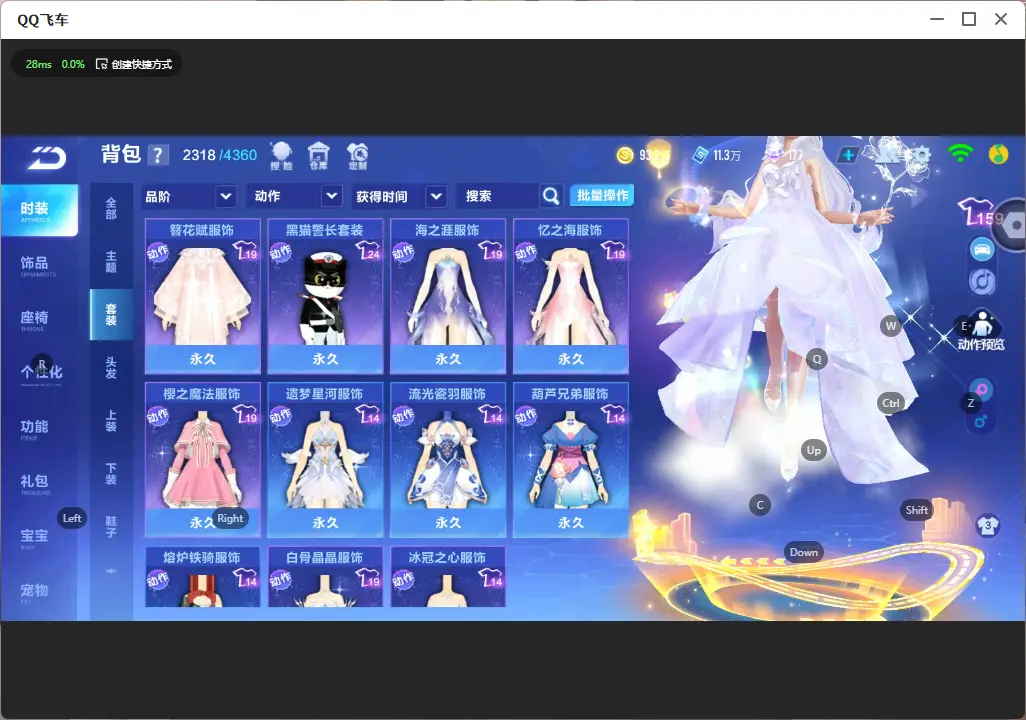Click the 批量操作 batch operation button
This screenshot has height=720, width=1026.
[602, 196]
